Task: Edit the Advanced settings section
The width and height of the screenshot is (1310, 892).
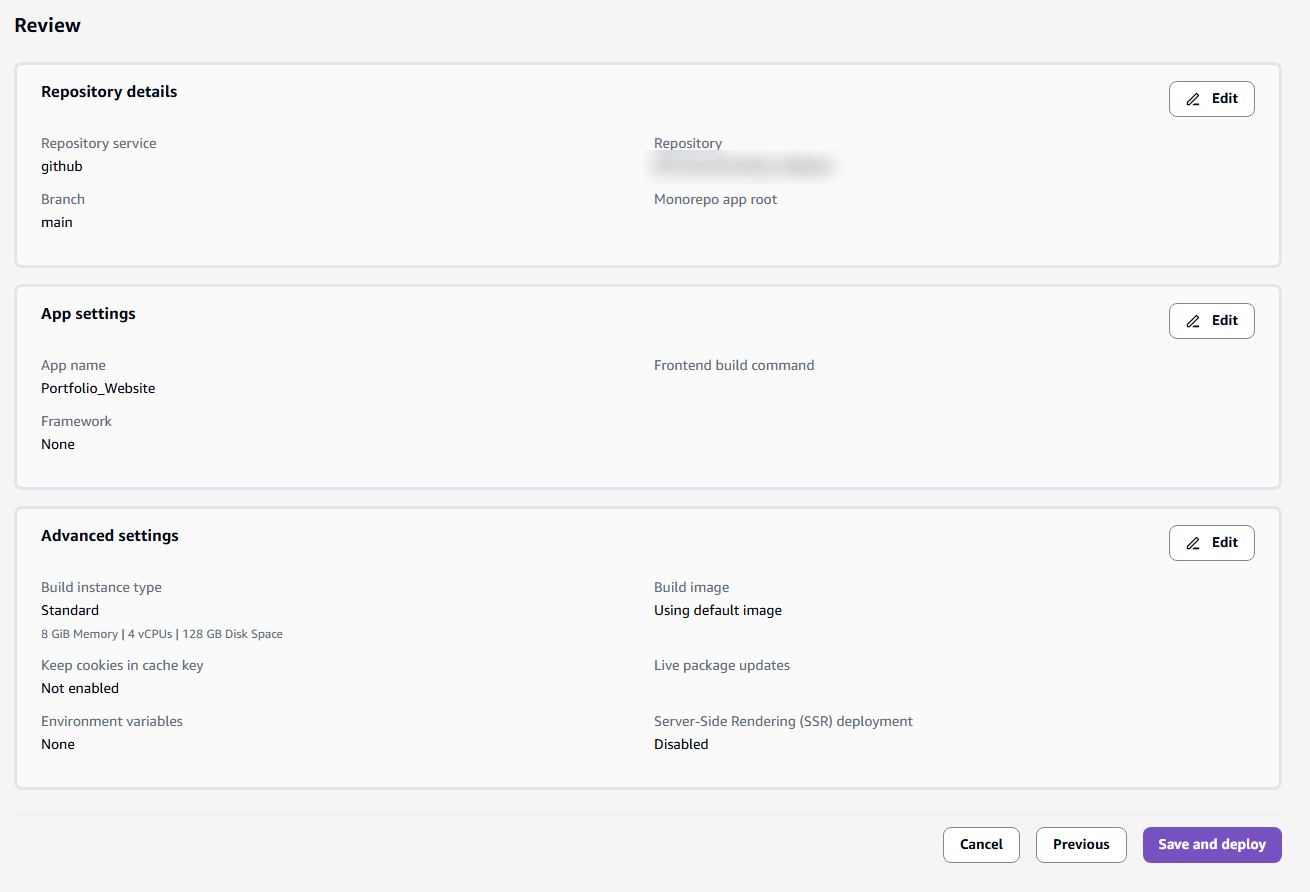Action: tap(1211, 542)
